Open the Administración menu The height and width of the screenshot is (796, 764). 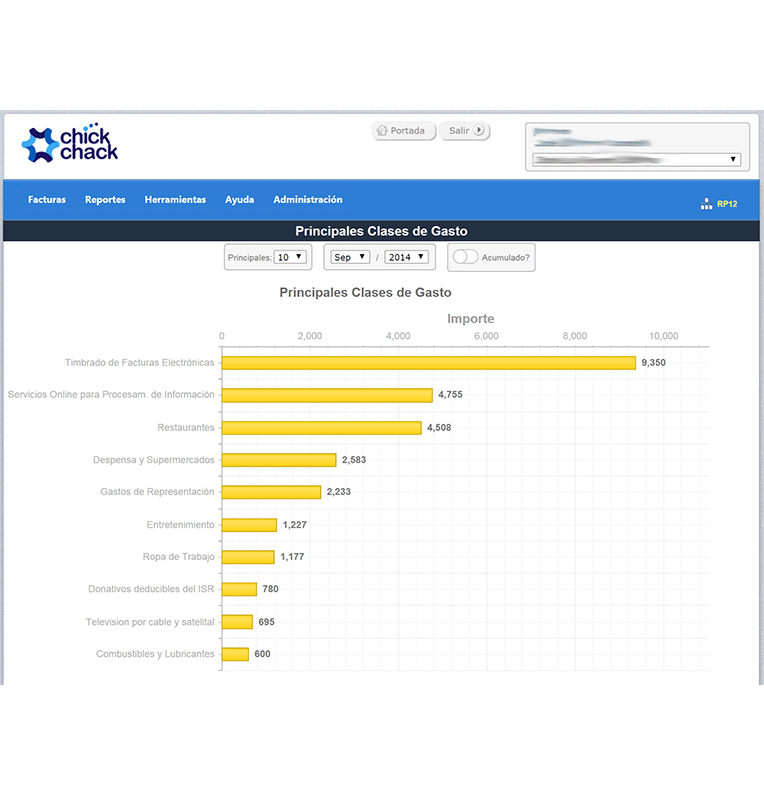pos(308,200)
